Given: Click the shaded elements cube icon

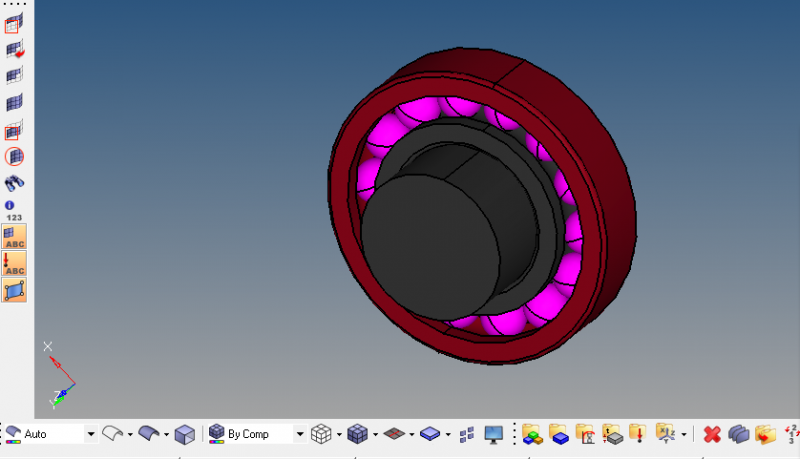Looking at the screenshot, I should (358, 434).
